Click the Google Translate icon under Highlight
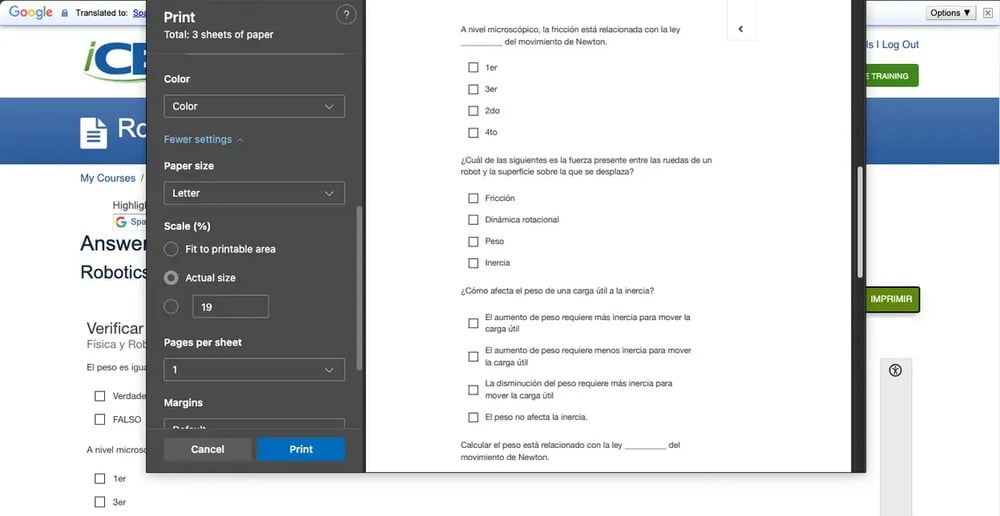This screenshot has height=516, width=1000. pyautogui.click(x=121, y=222)
